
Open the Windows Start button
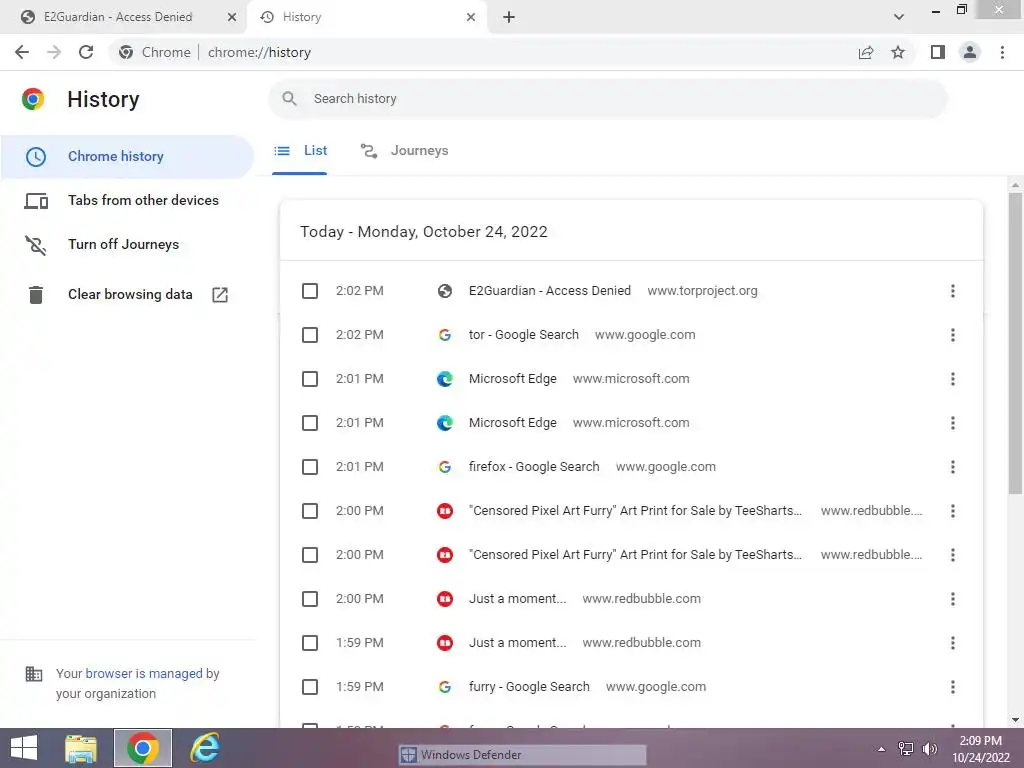click(24, 748)
